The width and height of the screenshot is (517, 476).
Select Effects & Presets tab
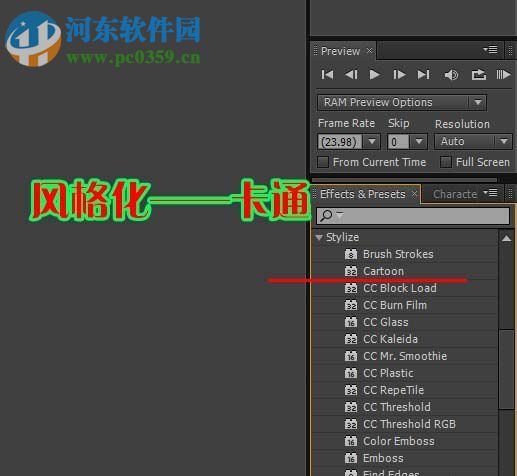point(363,194)
